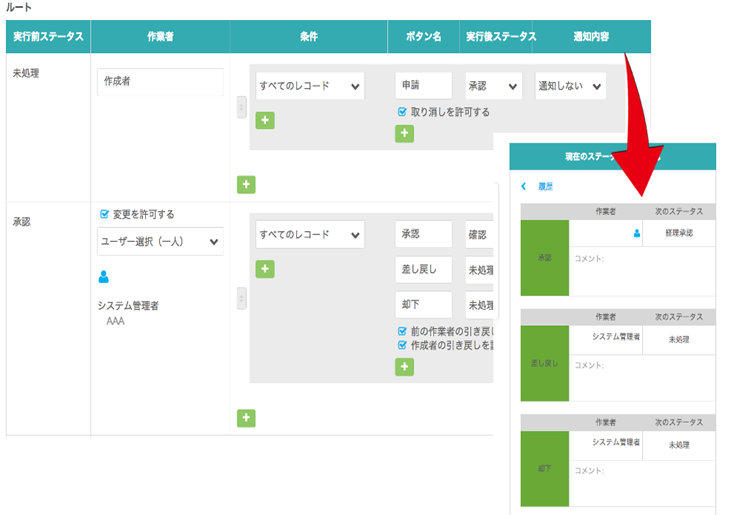Uncheck the 変更を許可する checkbox

pyautogui.click(x=104, y=214)
